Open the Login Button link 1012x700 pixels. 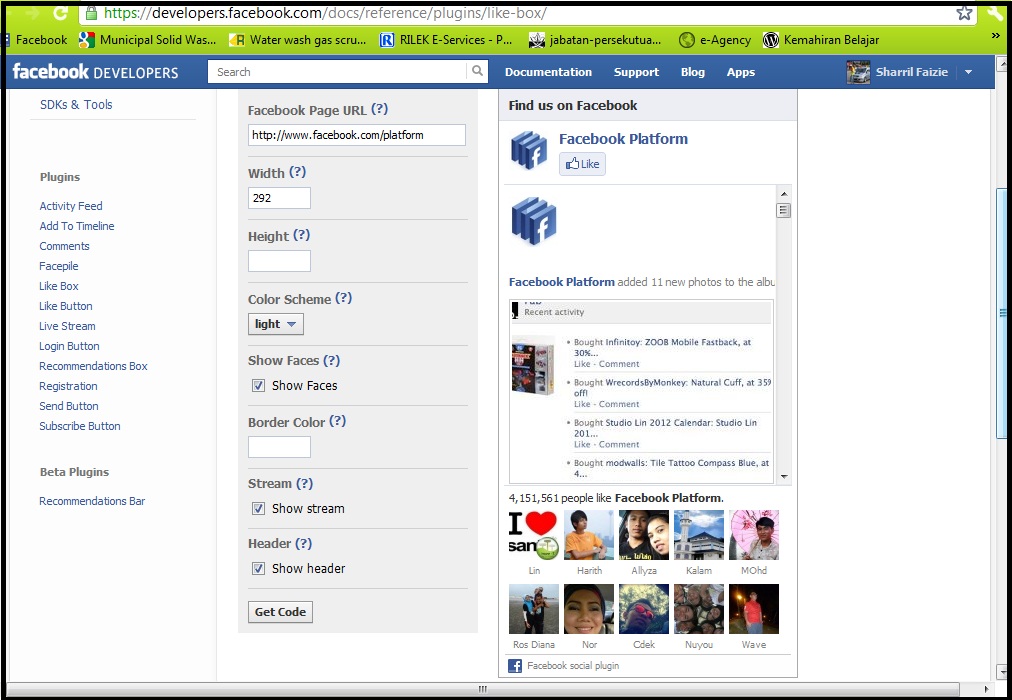coord(69,346)
